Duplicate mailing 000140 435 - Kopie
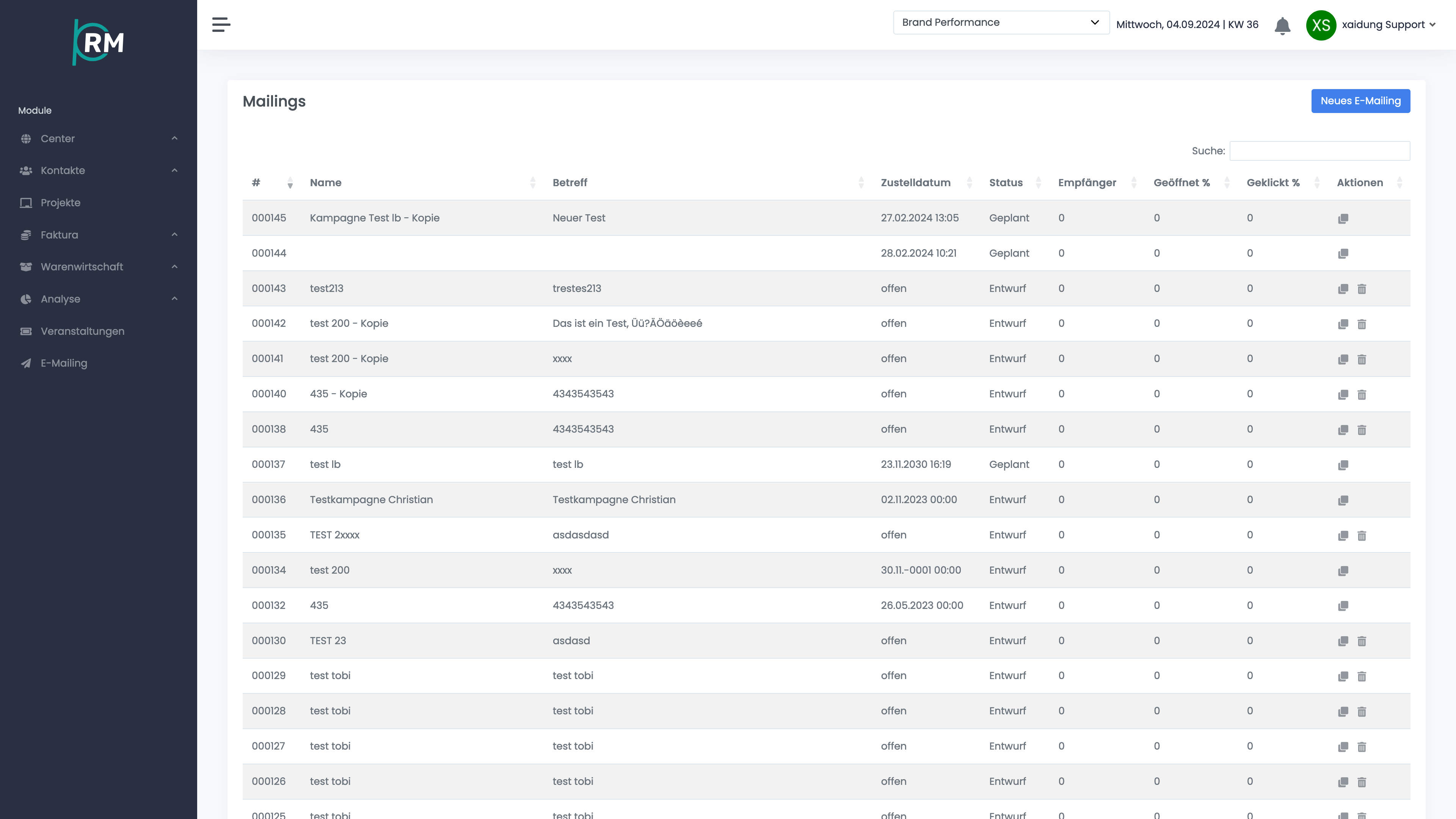Screen dimensions: 1456x819 coord(1343,394)
